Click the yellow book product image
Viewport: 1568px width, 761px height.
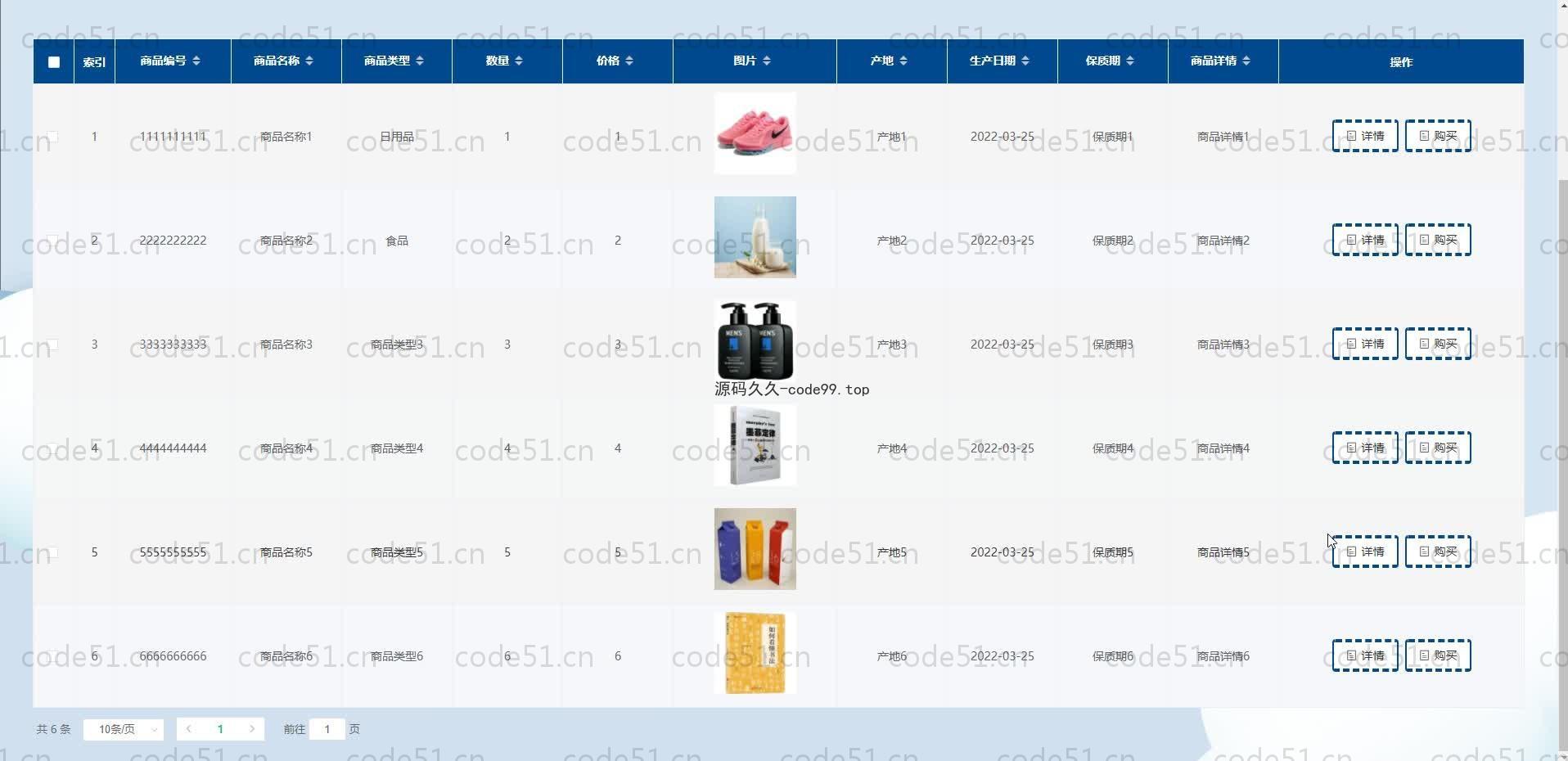[x=755, y=653]
